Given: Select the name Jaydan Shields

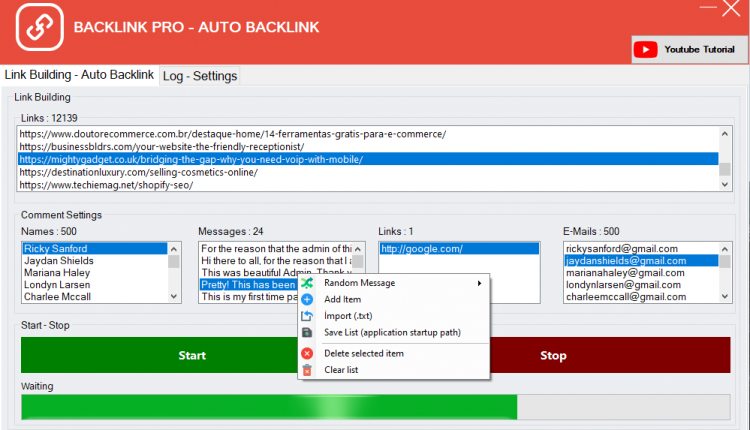Looking at the screenshot, I should [x=95, y=261].
